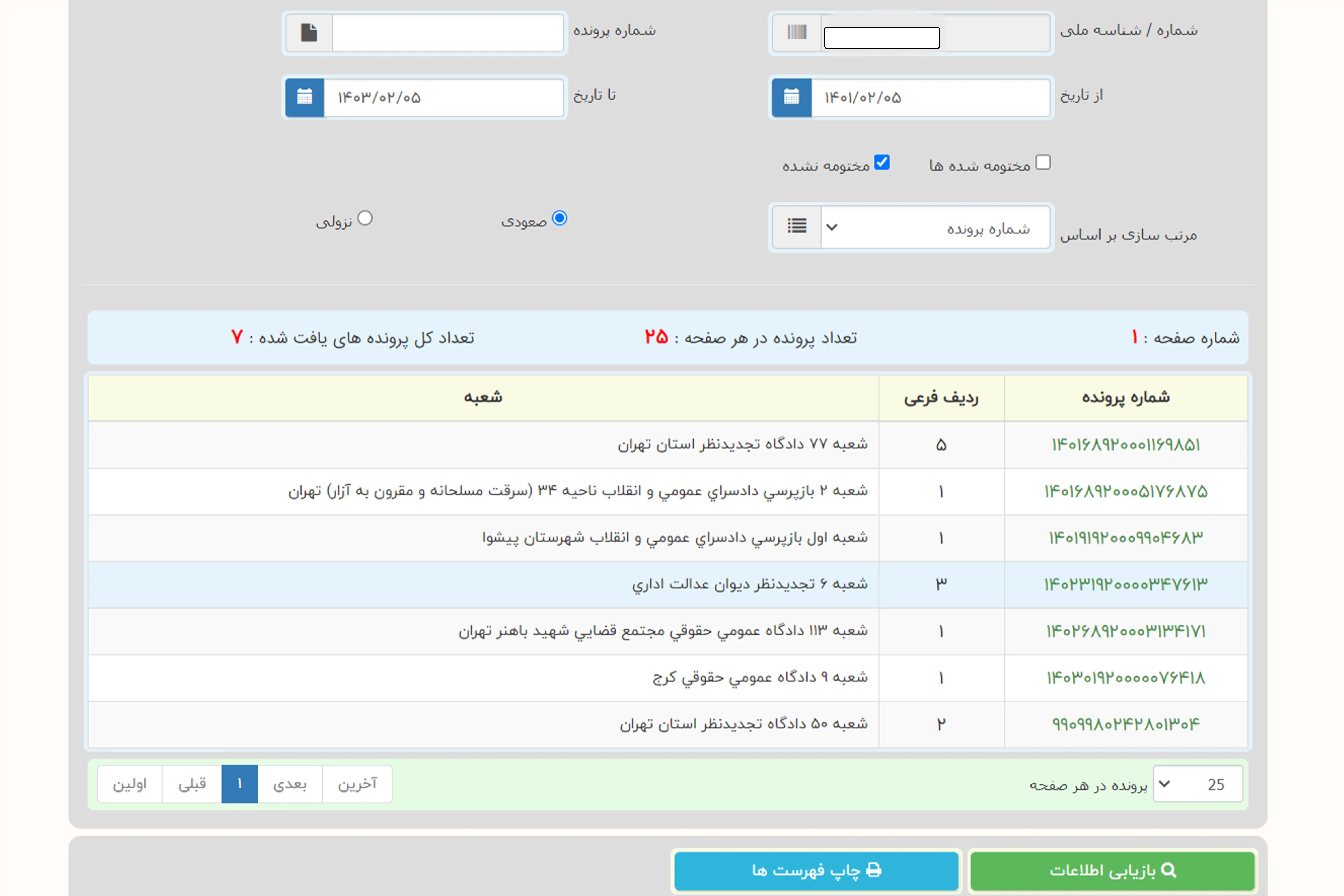Open case number ۱۴۰۱۶۸۹۲۰۰۰۵۱۷۶۸۷۵
The height and width of the screenshot is (896, 1344).
1126,491
